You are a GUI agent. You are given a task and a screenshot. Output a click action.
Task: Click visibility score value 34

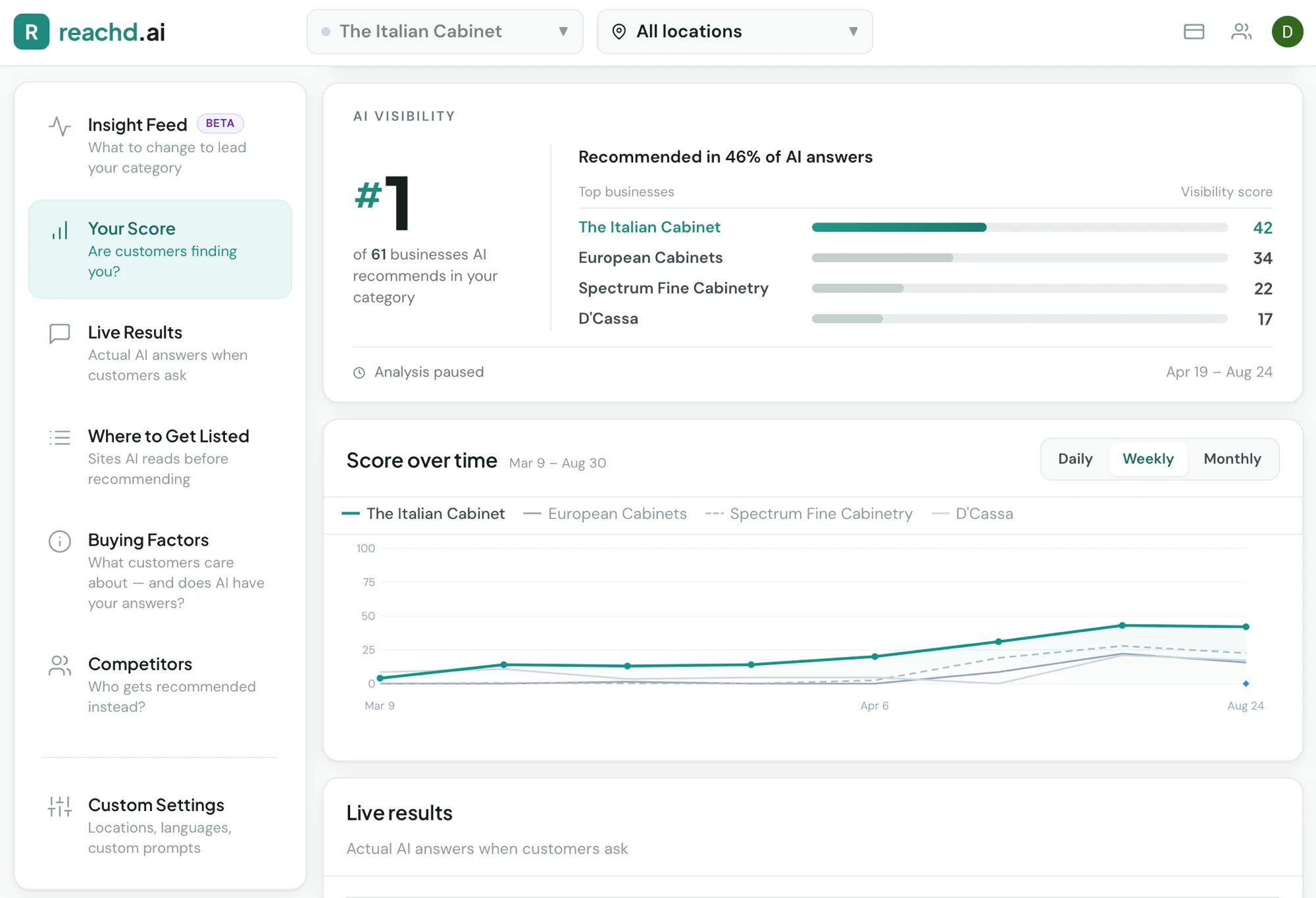coord(1263,258)
